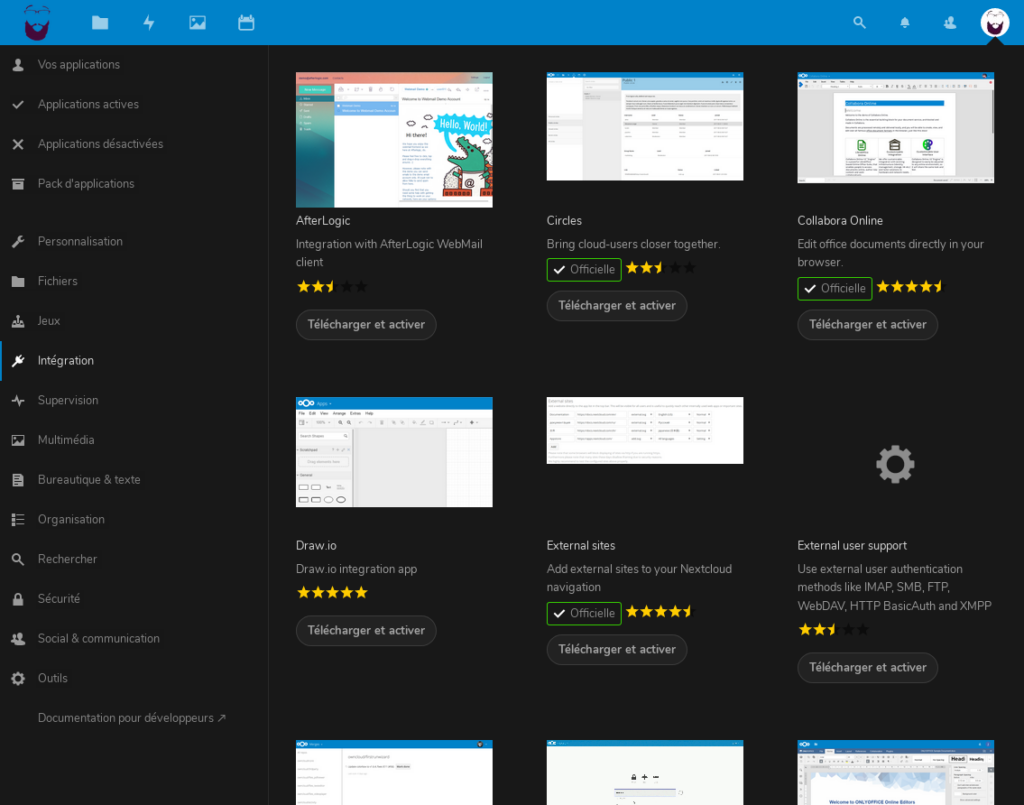Screen dimensions: 1024x805
Task: Open the contacts menu icon
Action: [950, 22]
